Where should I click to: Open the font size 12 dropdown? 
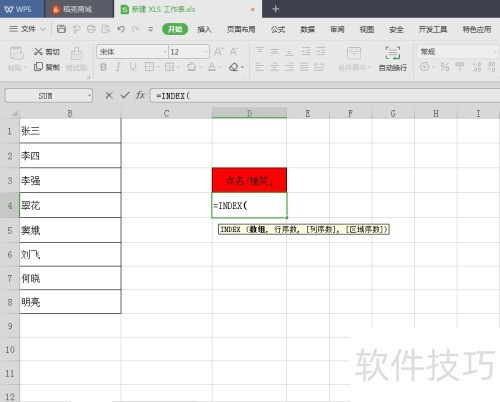206,52
